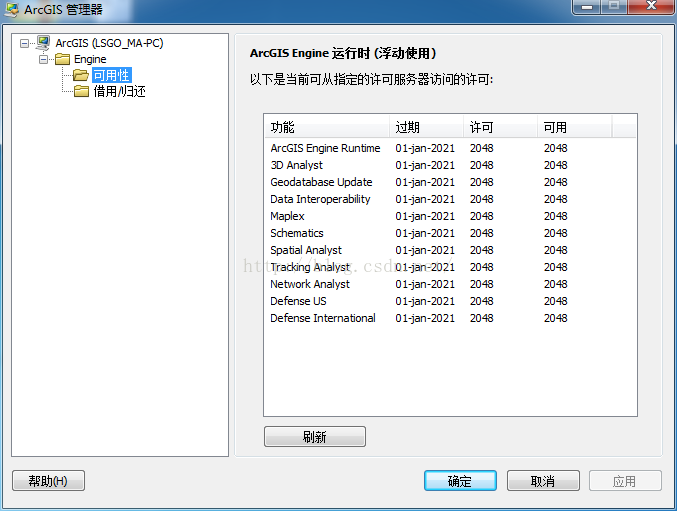The image size is (677, 511).
Task: Collapse the ArcGIS (LSGO_MA-PC) tree node
Action: click(x=25, y=43)
